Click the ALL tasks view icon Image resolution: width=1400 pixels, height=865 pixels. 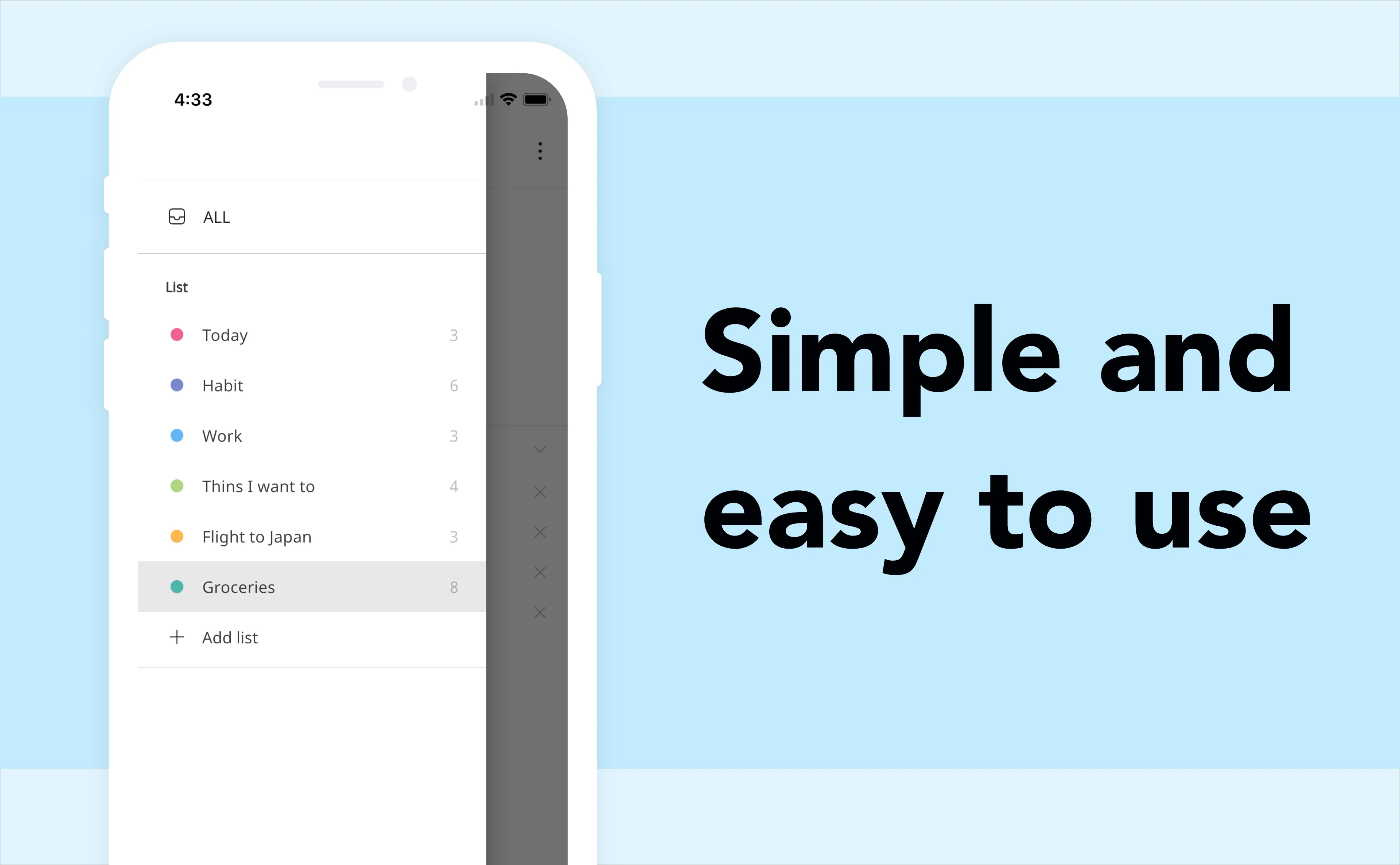click(177, 216)
